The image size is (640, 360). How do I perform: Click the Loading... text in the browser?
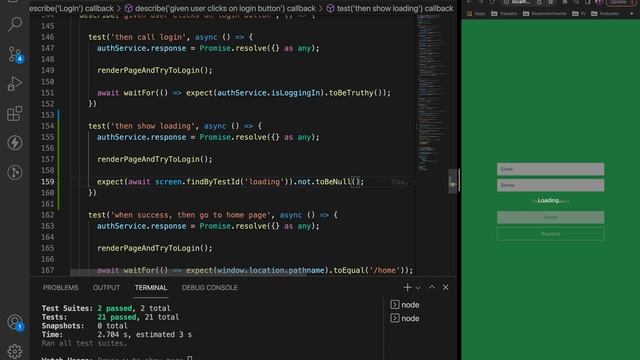point(549,200)
